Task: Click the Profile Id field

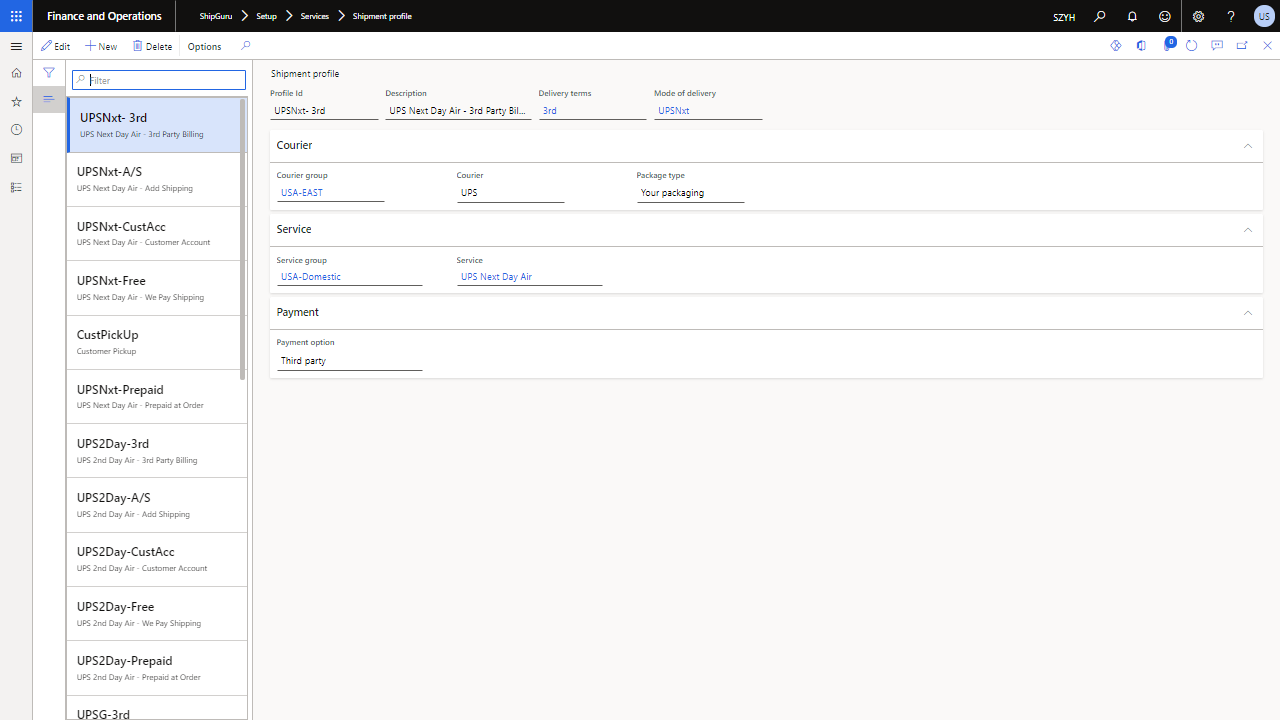Action: click(324, 111)
